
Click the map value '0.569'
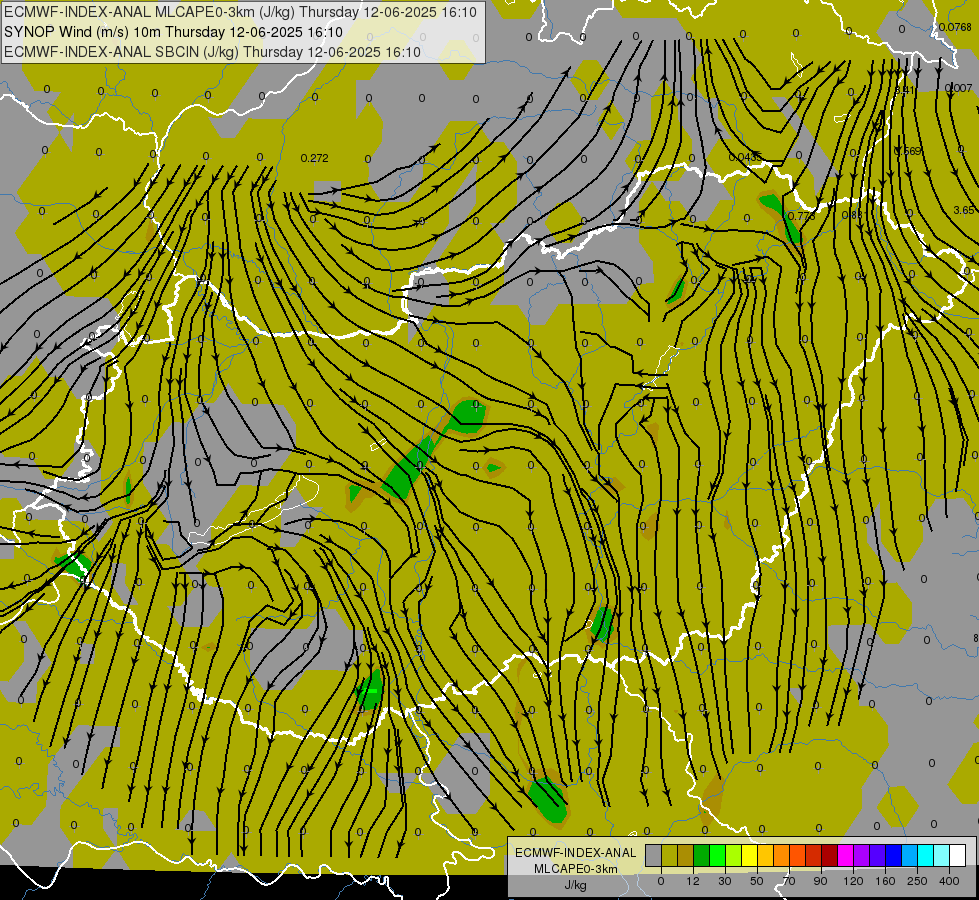(908, 151)
